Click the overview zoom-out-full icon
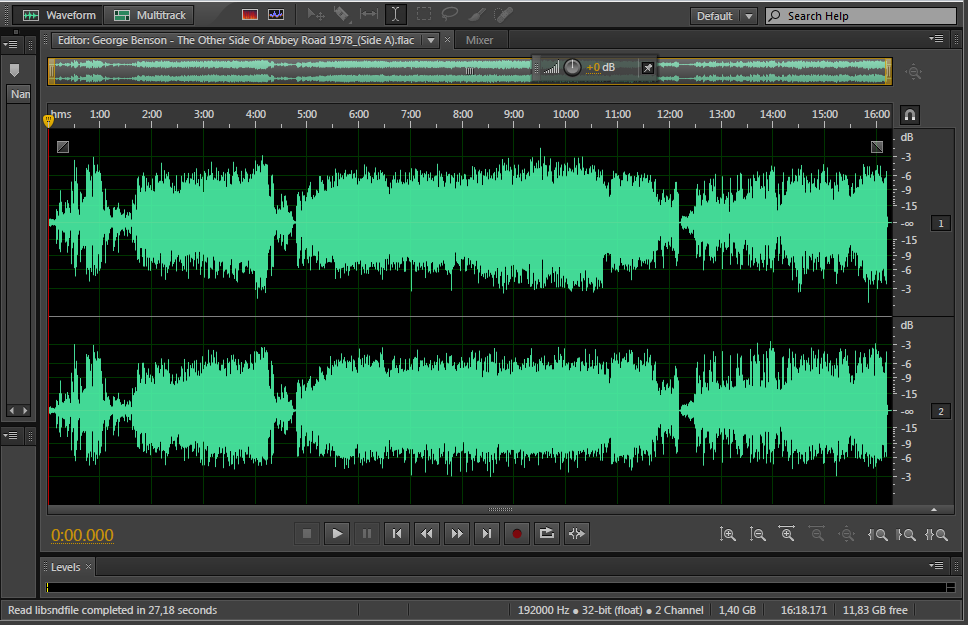This screenshot has width=968, height=625. pyautogui.click(x=914, y=72)
